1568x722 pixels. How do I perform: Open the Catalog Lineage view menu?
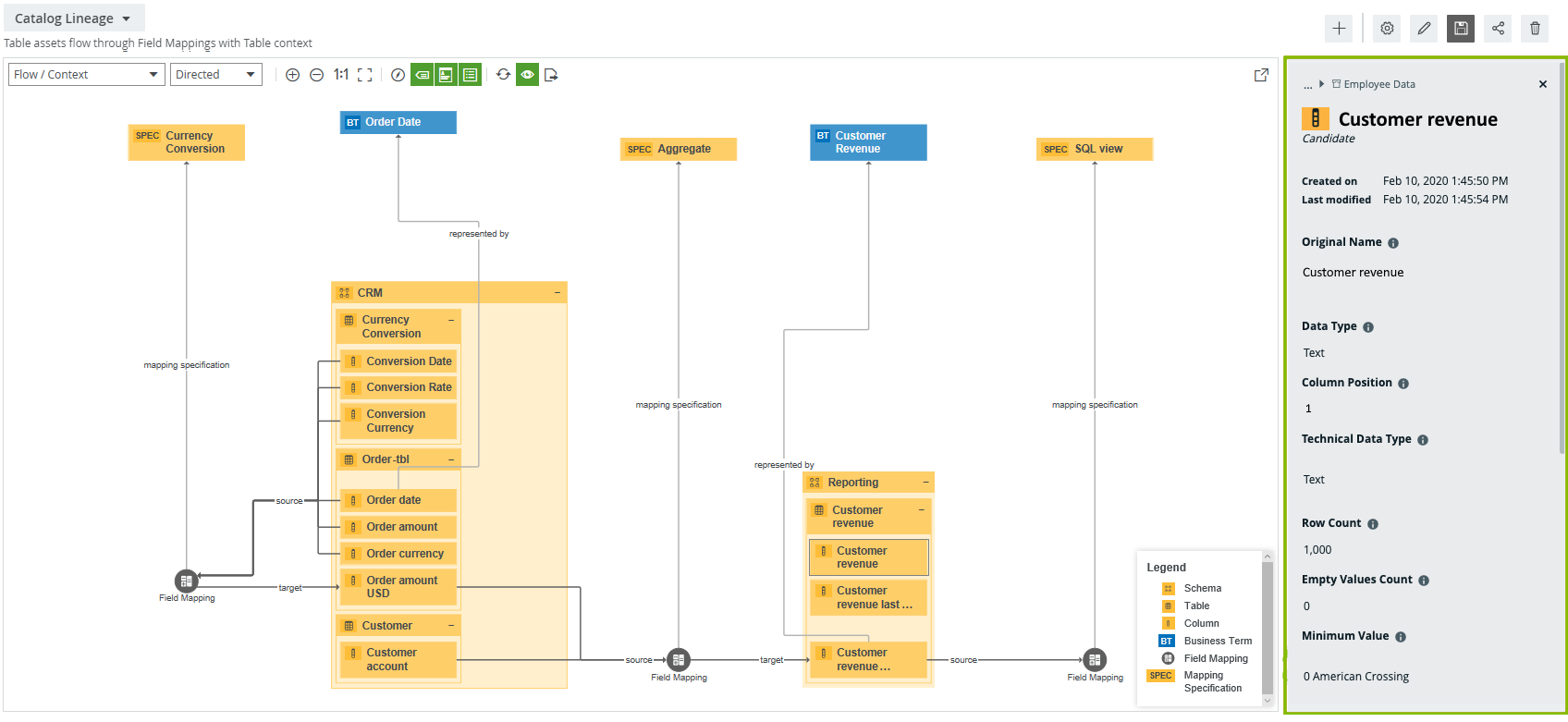[73, 18]
